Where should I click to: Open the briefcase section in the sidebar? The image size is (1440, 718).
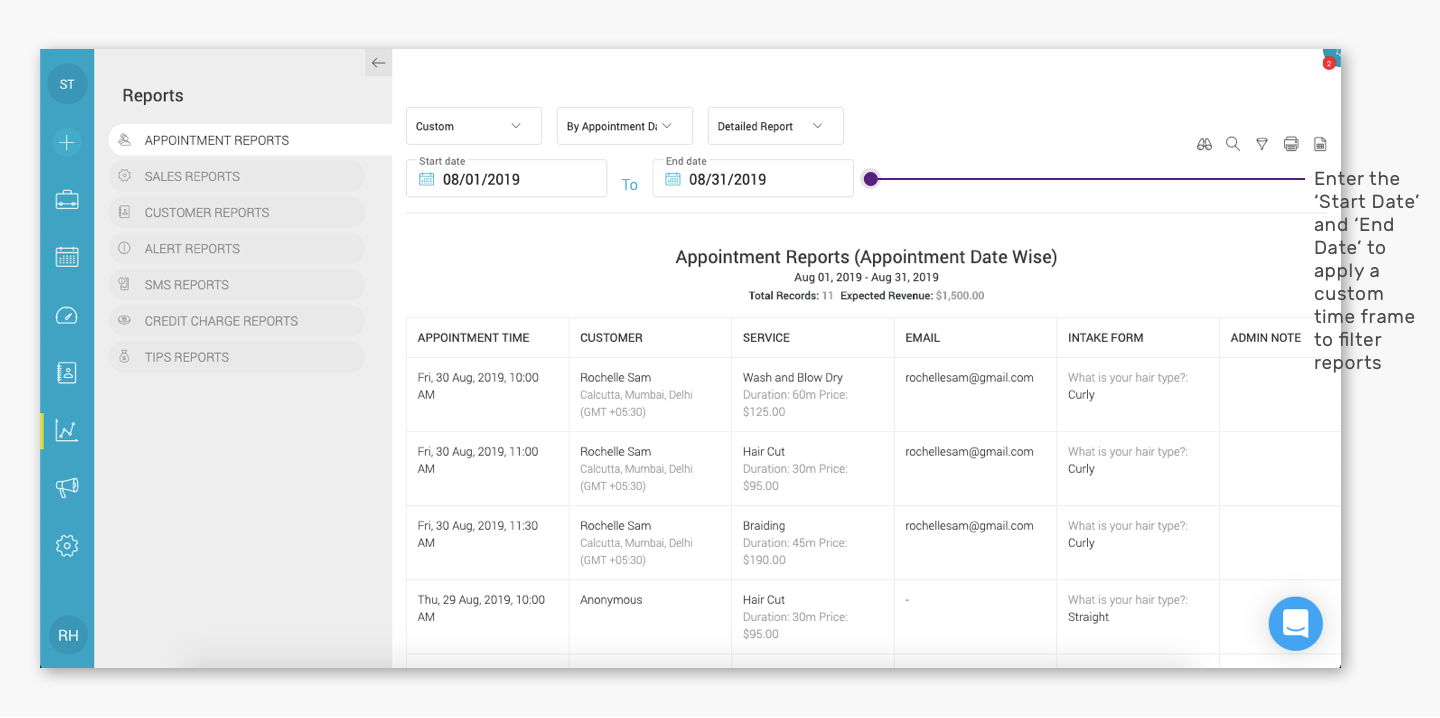[x=67, y=199]
